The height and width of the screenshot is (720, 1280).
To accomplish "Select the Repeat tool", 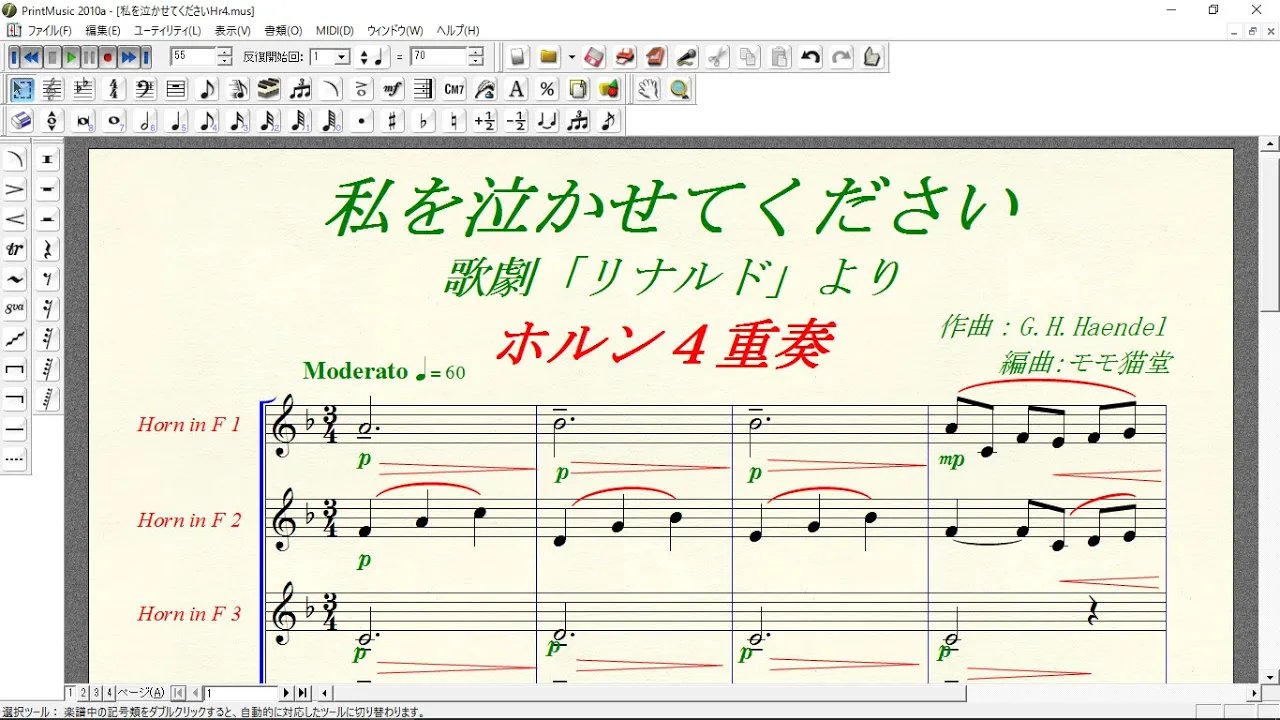I will tap(424, 89).
